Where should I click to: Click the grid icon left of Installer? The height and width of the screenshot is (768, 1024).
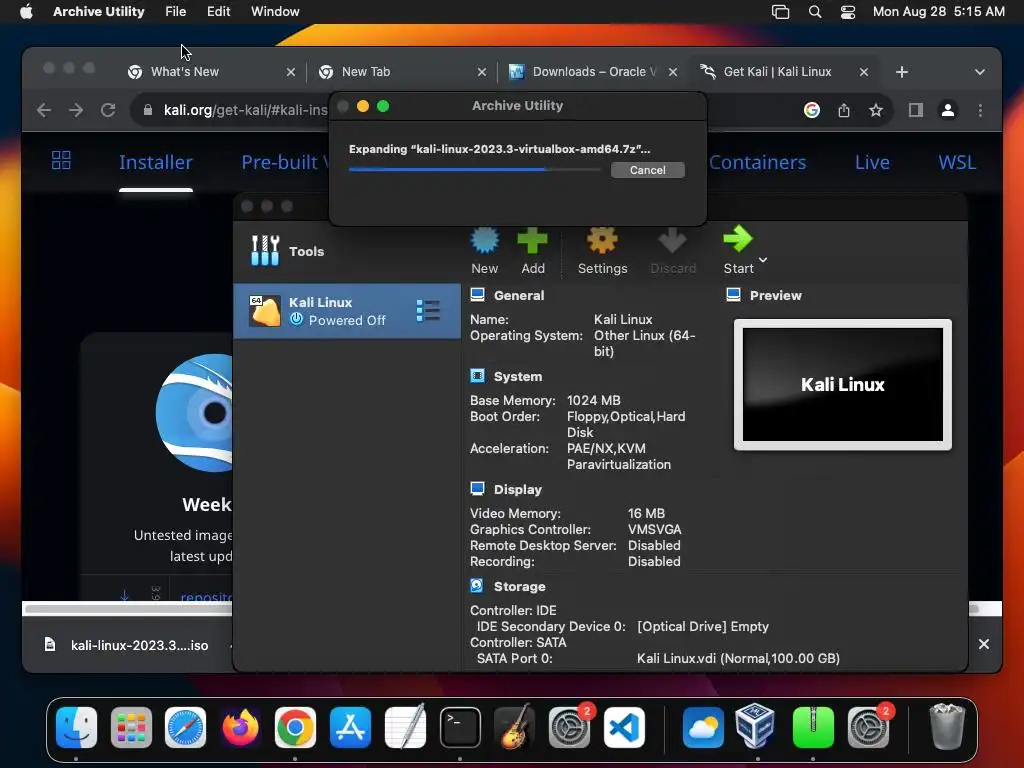[61, 160]
